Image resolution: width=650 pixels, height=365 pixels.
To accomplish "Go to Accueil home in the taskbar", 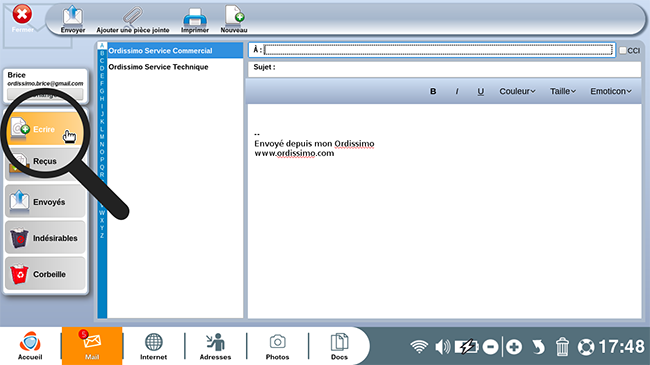I will (30, 346).
